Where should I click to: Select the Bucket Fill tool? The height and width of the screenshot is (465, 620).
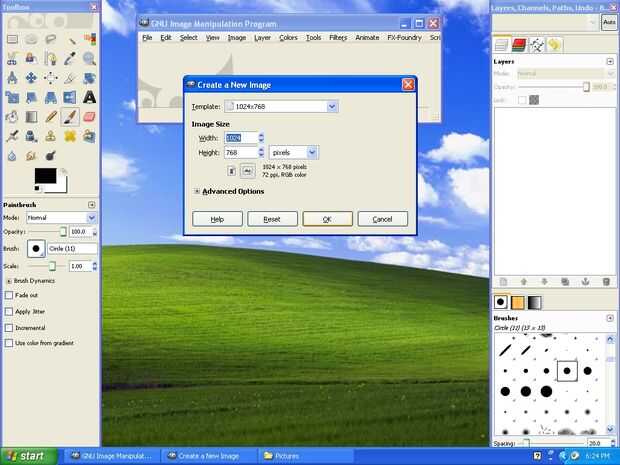point(12,117)
